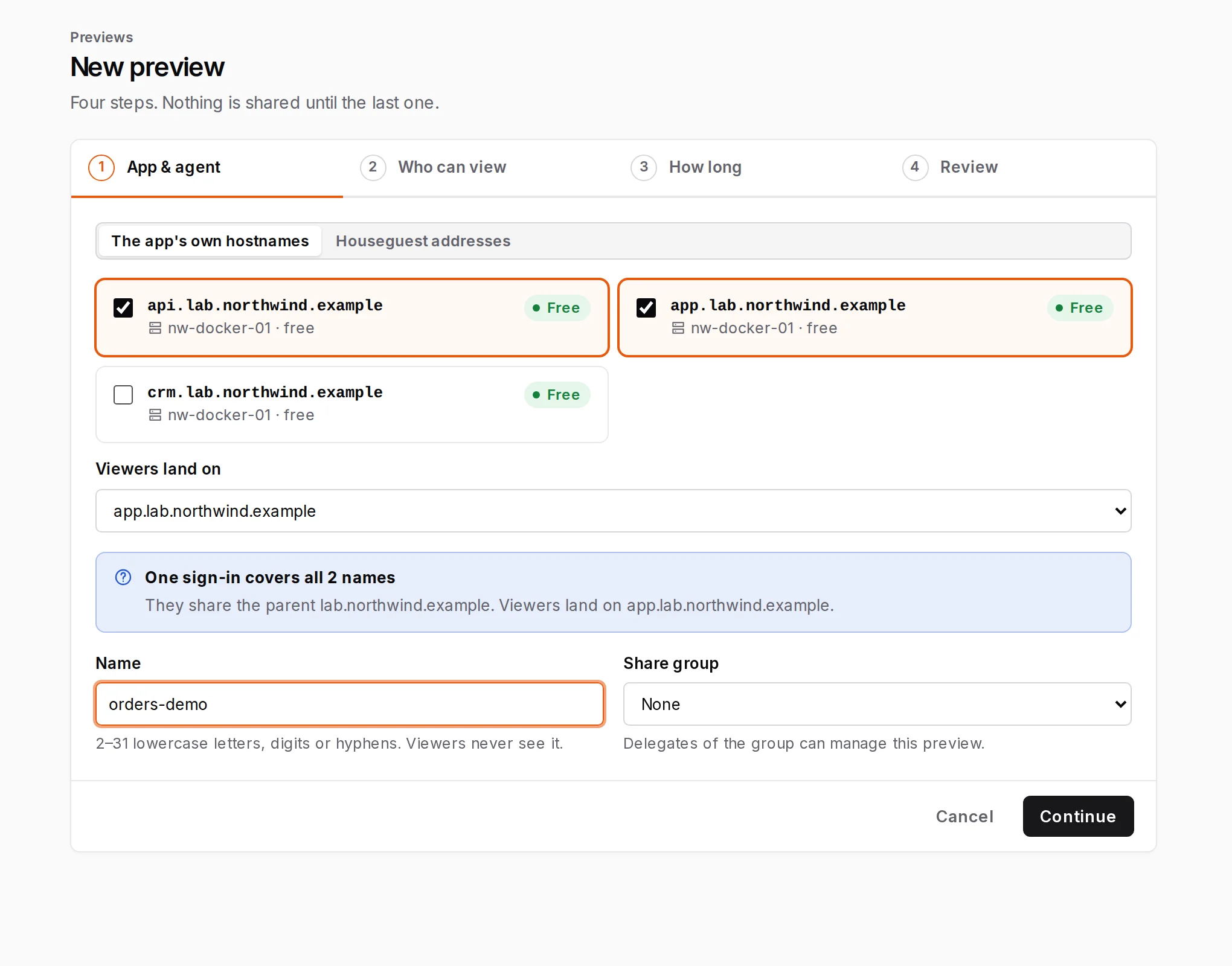
Task: Click step 4 circle for Review
Action: click(x=915, y=167)
